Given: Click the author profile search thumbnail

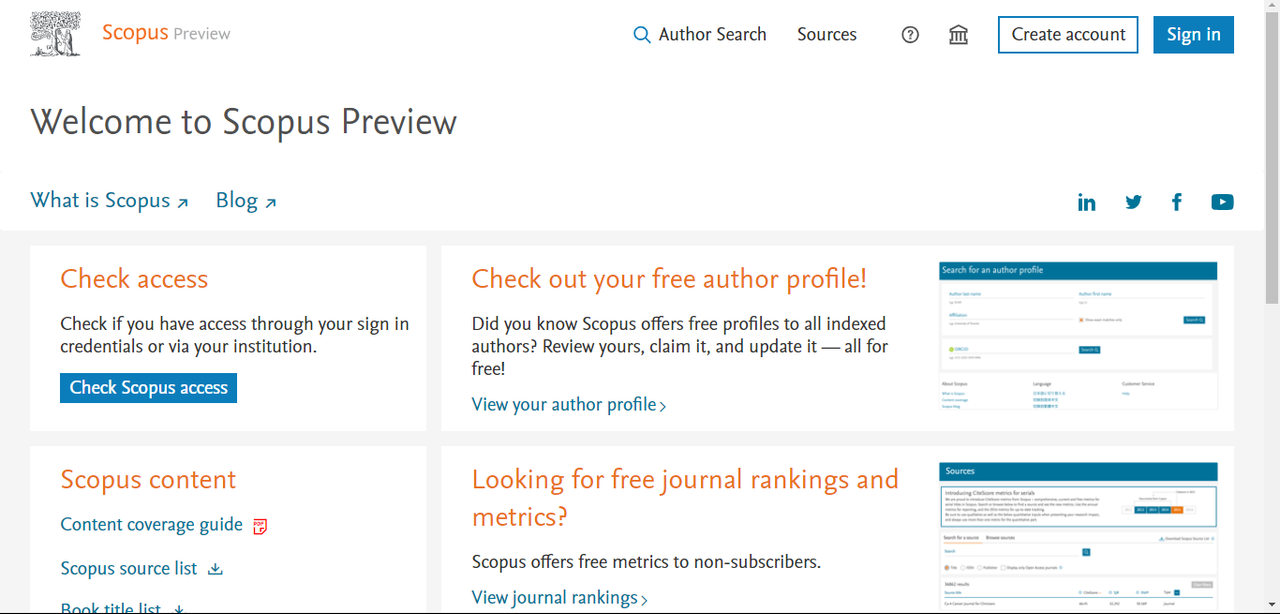Looking at the screenshot, I should pos(1078,336).
